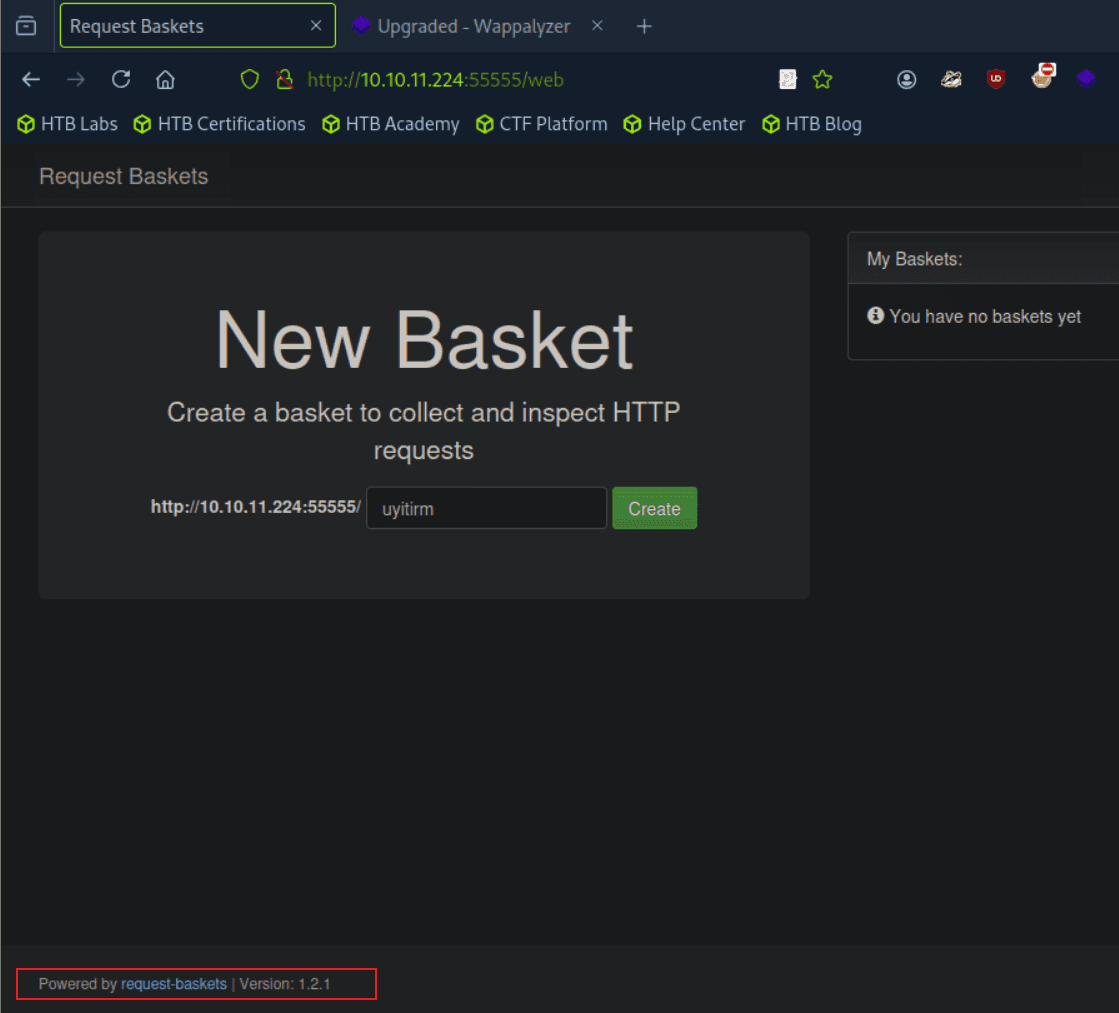Close the Upgraded - Wappalyzer tab
This screenshot has height=1013, width=1119.
coord(597,26)
